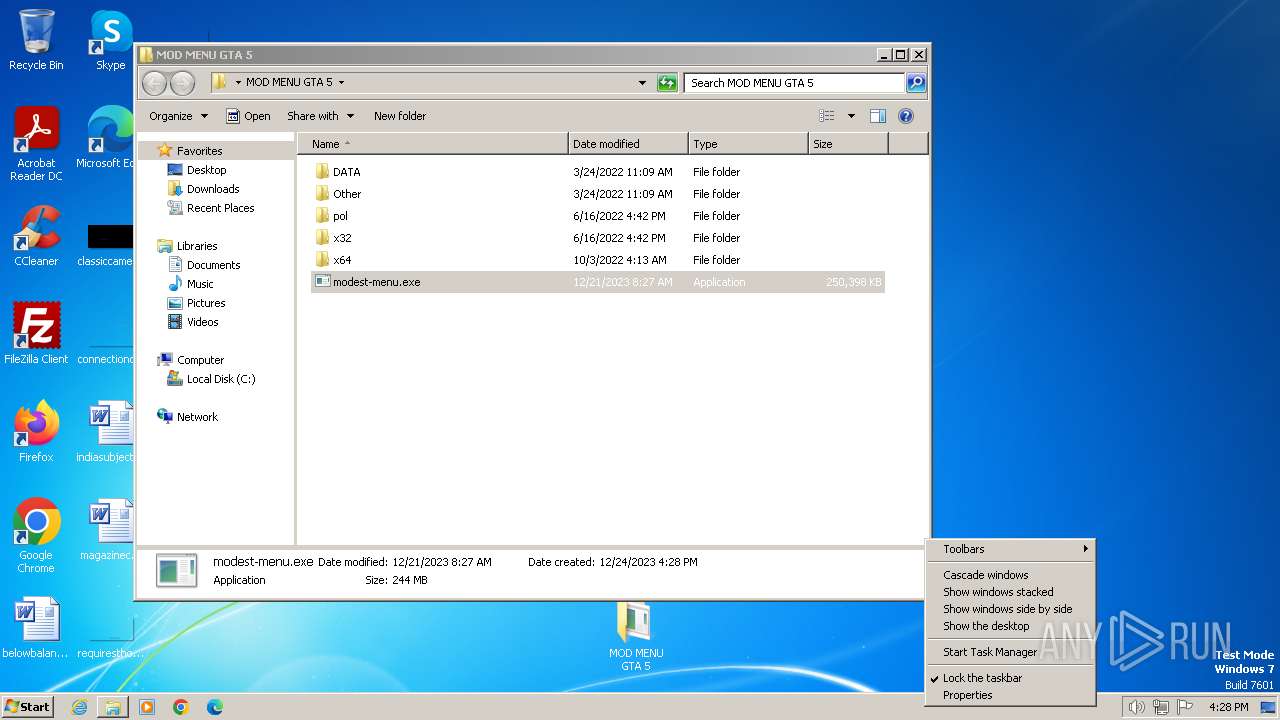
Task: Show the preview pane icon
Action: (x=878, y=116)
